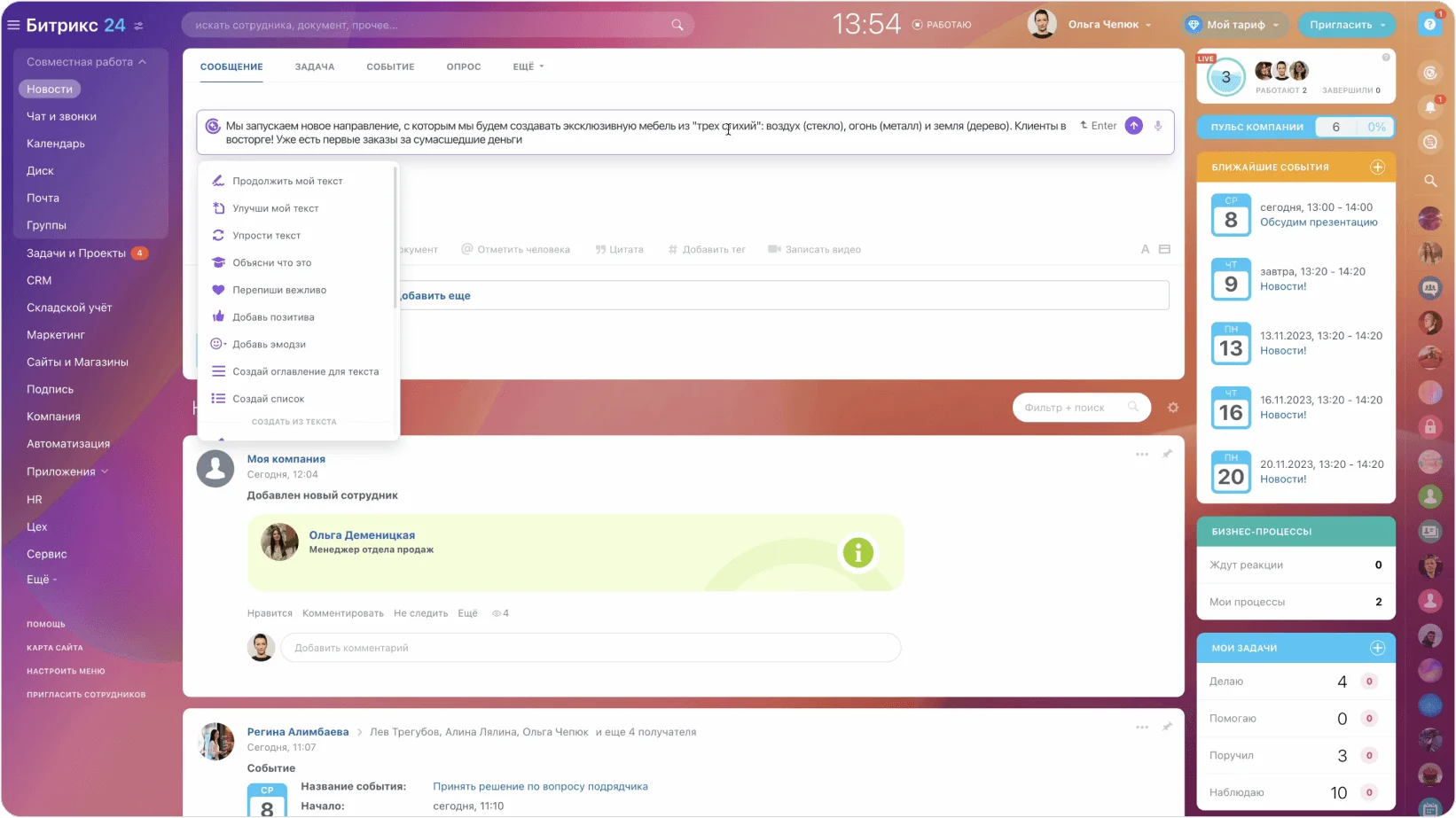Toggle Не следить on company post

pyautogui.click(x=420, y=613)
